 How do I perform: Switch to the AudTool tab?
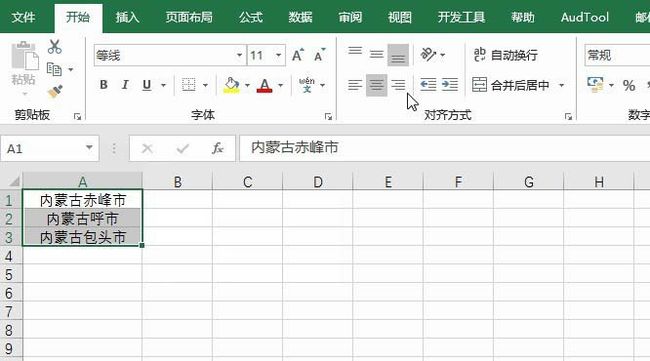585,17
